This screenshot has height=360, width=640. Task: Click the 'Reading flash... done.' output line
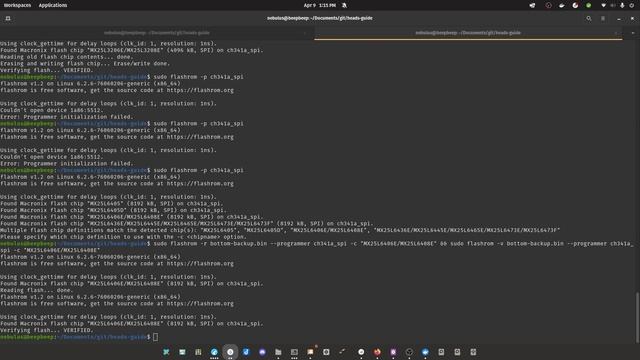click(x=36, y=290)
